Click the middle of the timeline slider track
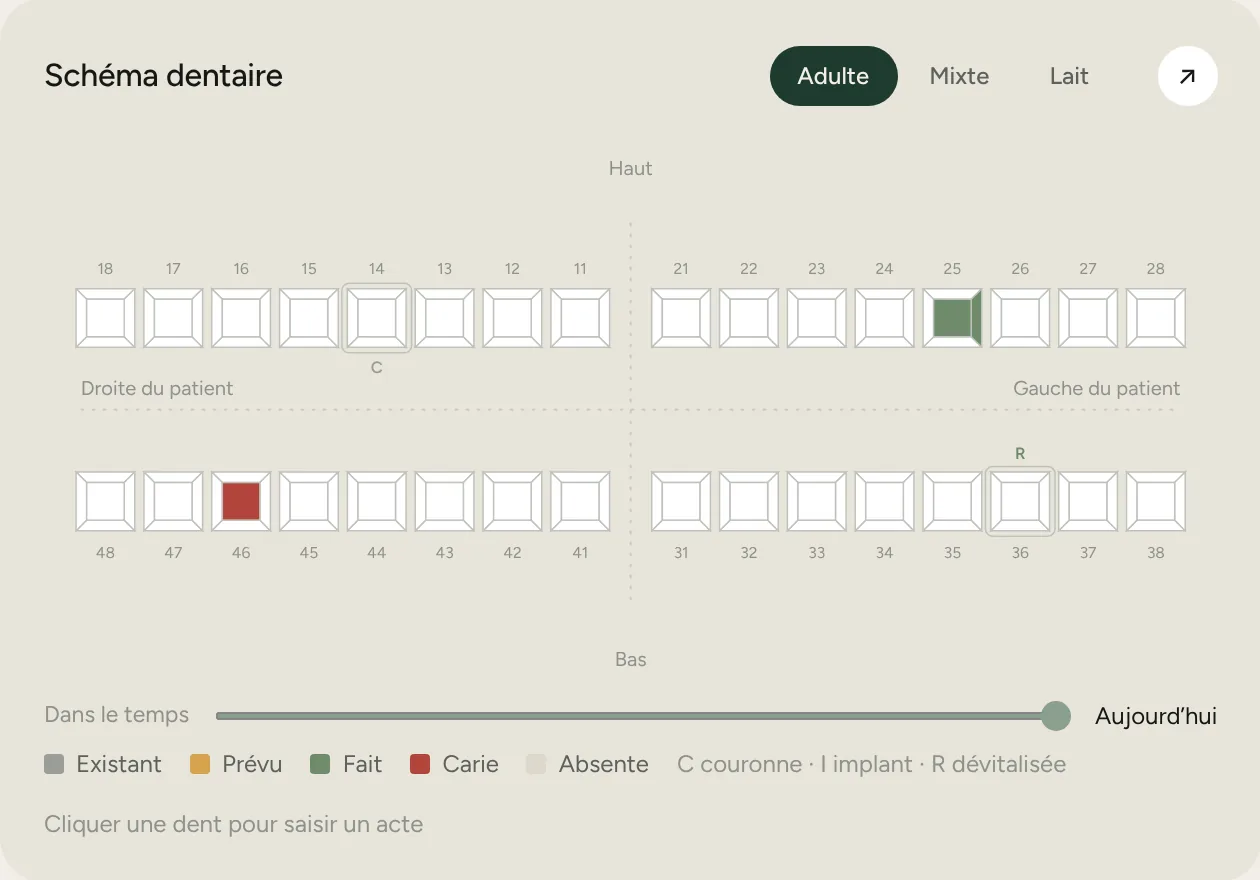The image size is (1260, 880). point(636,716)
